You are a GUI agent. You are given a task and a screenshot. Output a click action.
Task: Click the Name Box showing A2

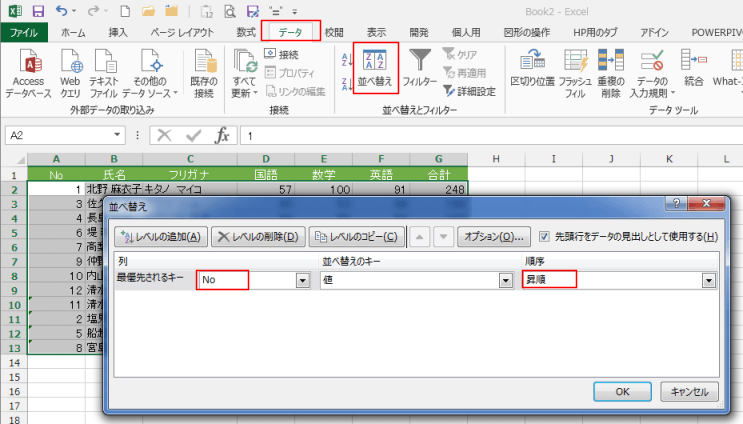59,135
